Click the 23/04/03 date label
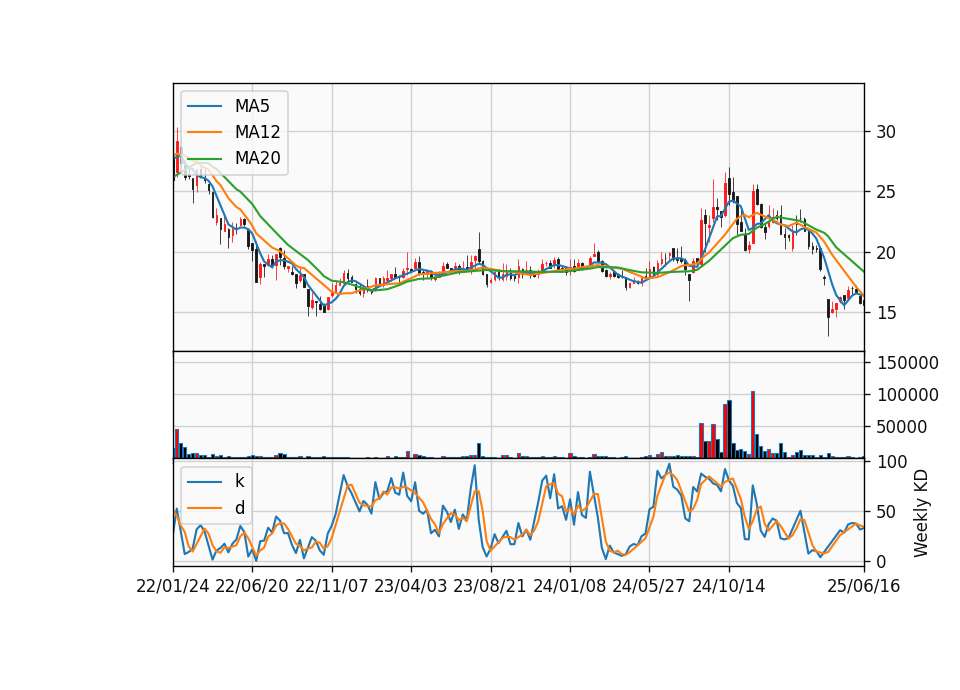 coord(411,586)
